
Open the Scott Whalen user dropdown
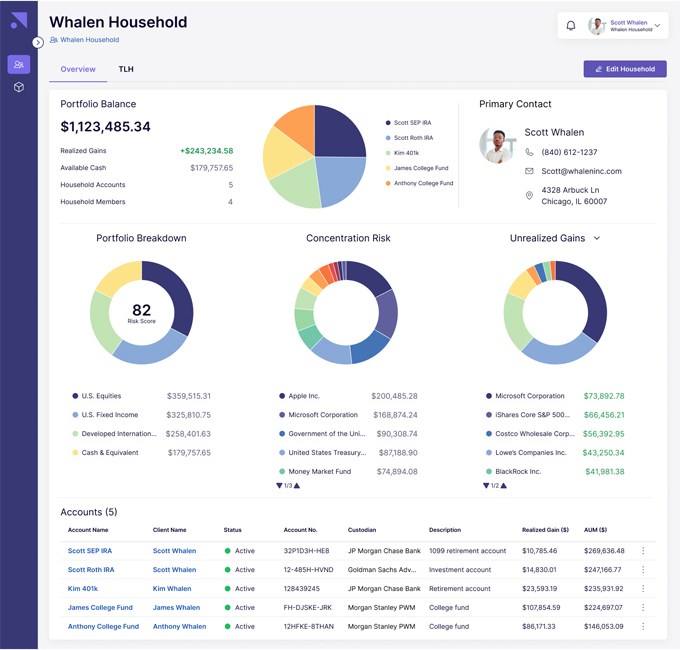click(657, 26)
